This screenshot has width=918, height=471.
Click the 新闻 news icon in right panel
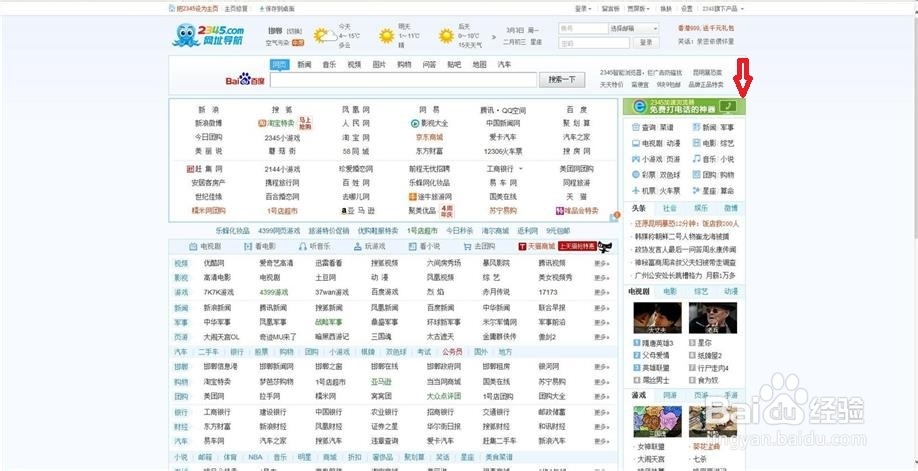coord(696,127)
